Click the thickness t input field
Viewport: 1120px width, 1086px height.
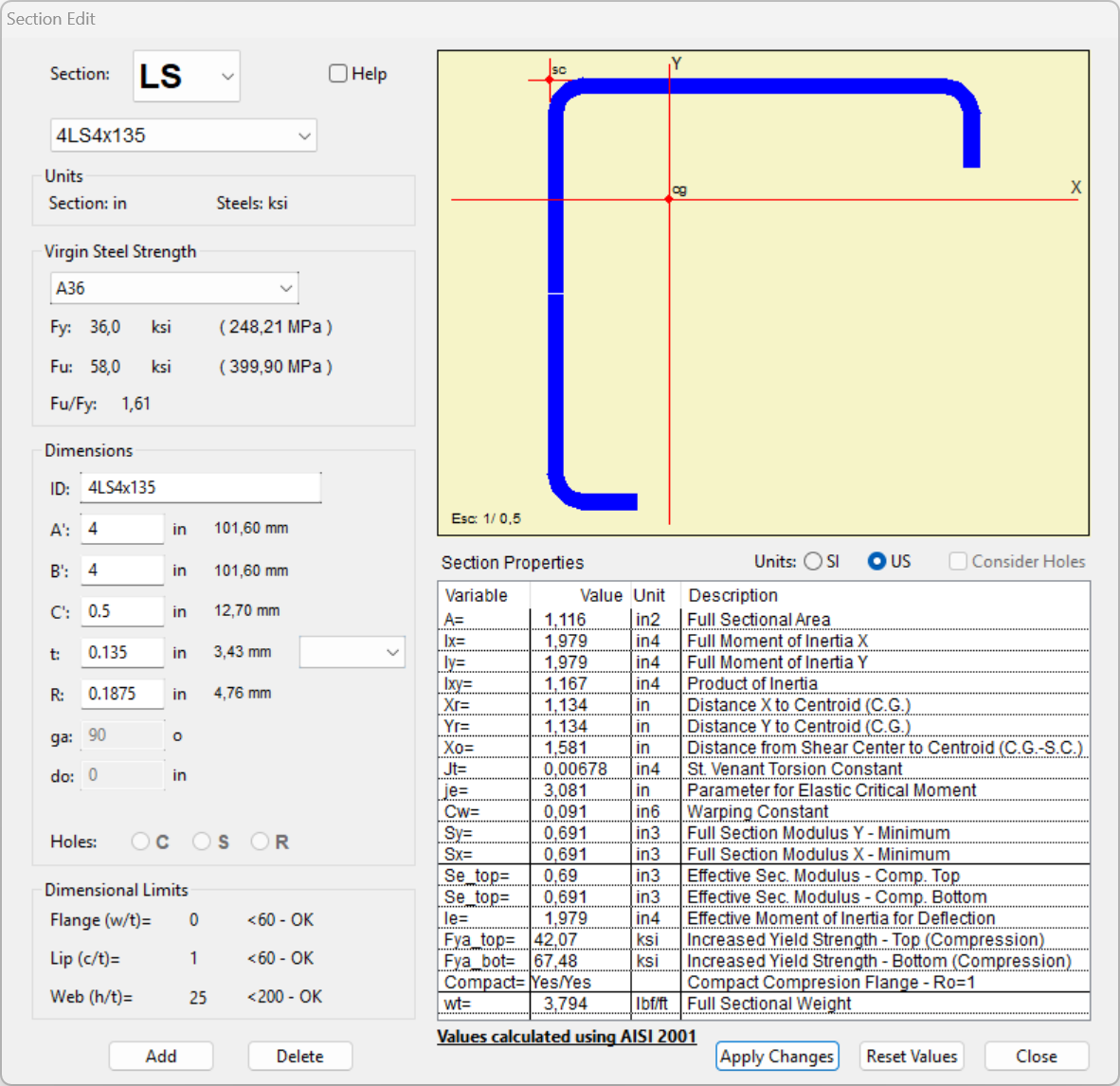coord(122,653)
